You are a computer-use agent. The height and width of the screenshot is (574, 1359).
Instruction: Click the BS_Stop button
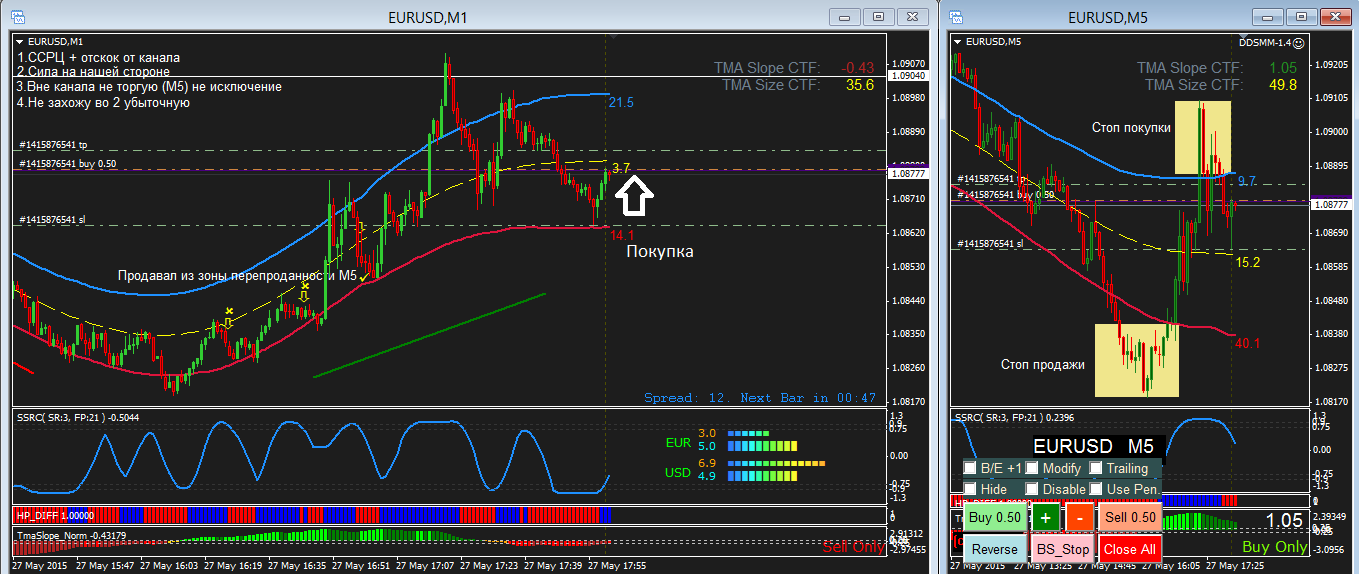pos(1062,549)
